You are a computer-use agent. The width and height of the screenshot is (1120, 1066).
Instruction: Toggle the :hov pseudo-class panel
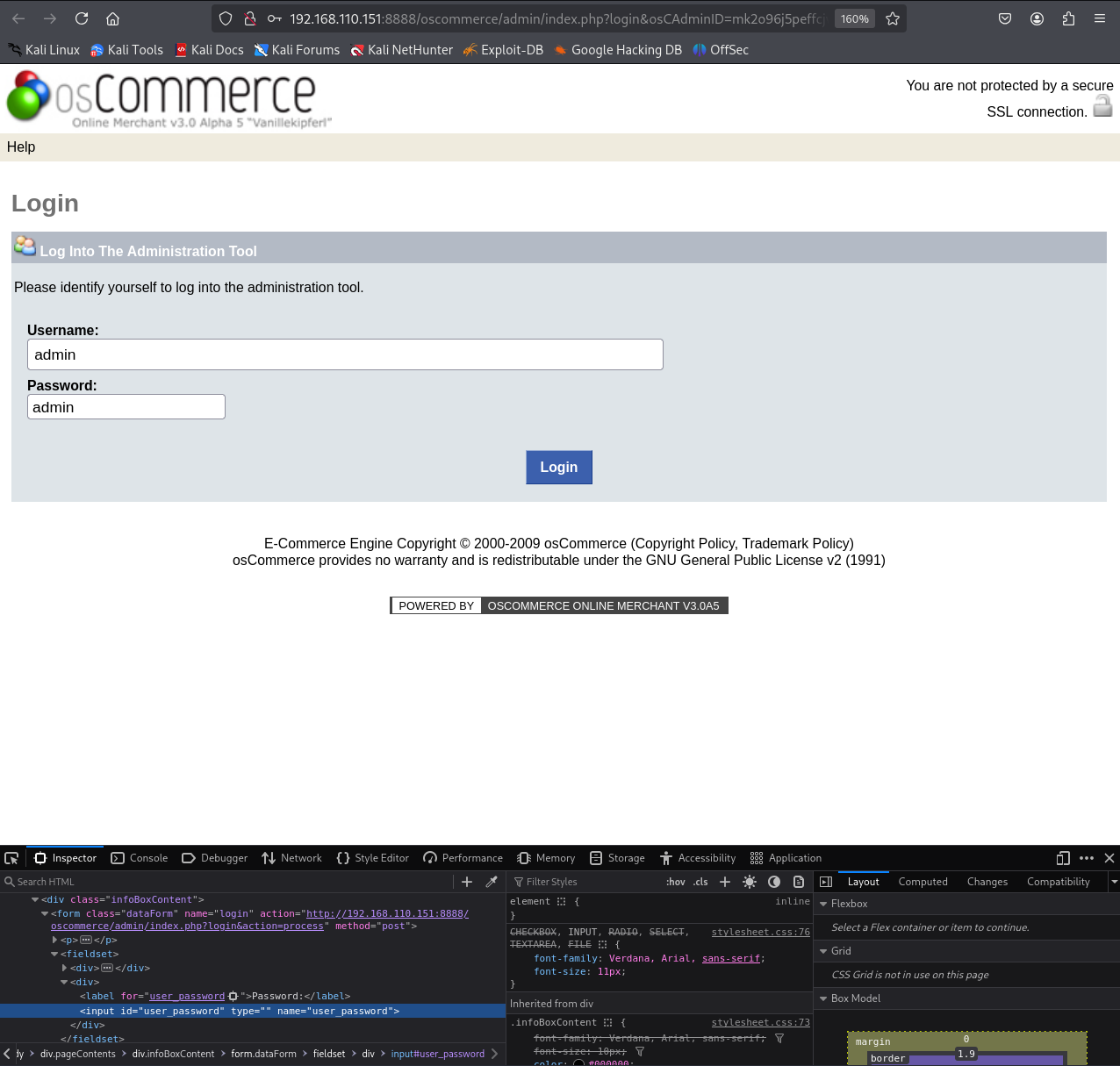tap(675, 882)
